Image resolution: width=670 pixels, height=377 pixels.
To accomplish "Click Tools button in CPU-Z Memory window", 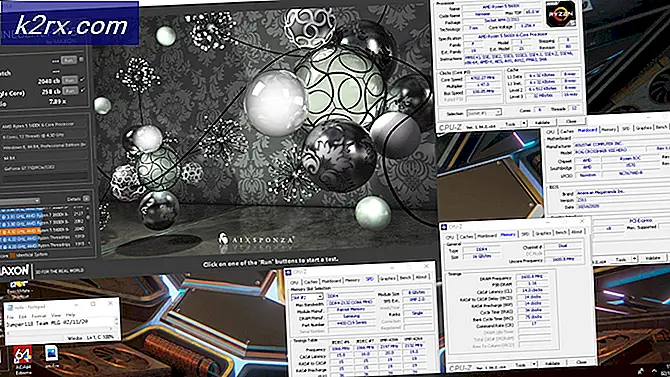I will coord(520,365).
